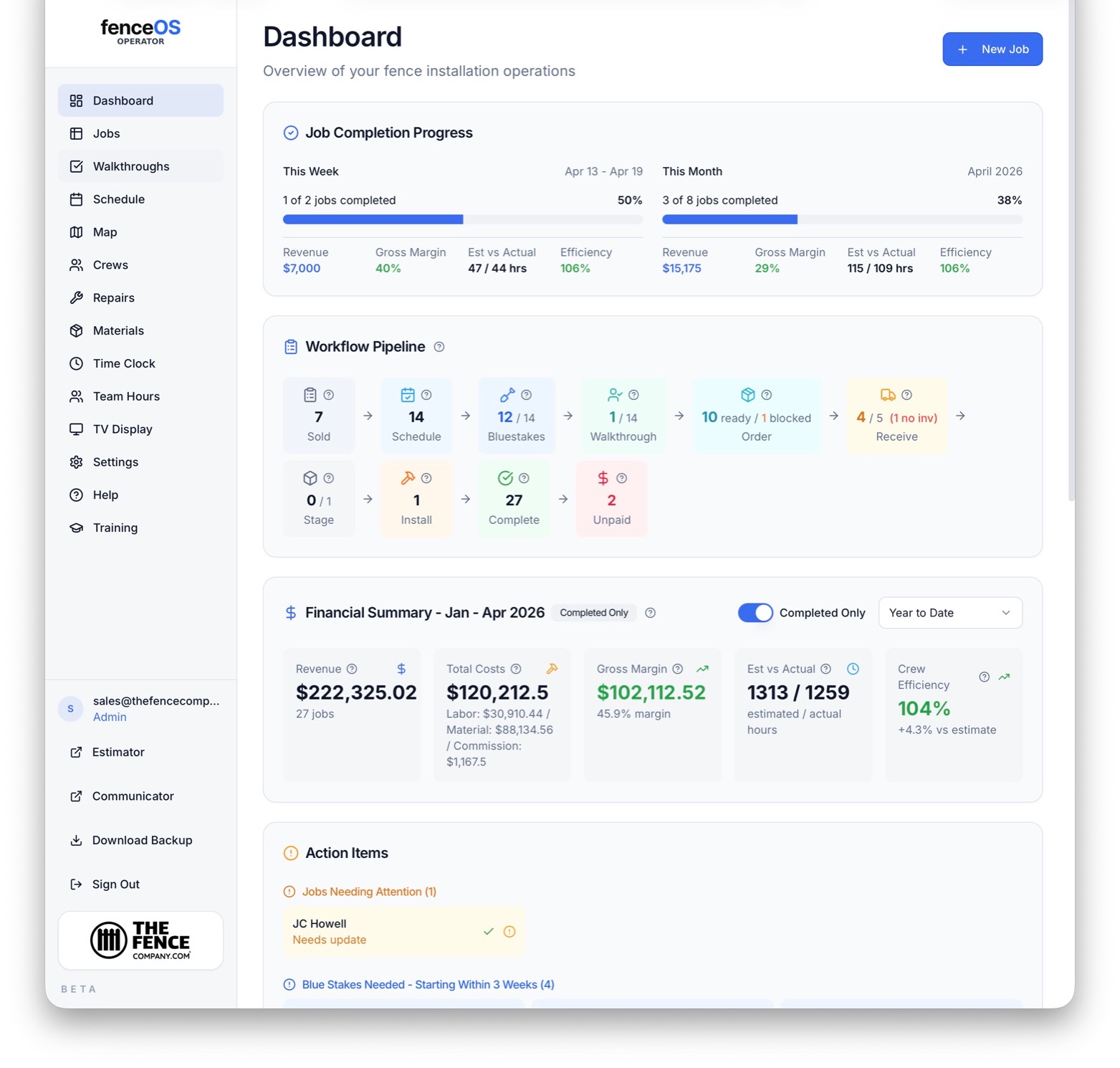Screen dimensions: 1120x1068
Task: Click the This Week job completion progress bar
Action: [x=463, y=219]
